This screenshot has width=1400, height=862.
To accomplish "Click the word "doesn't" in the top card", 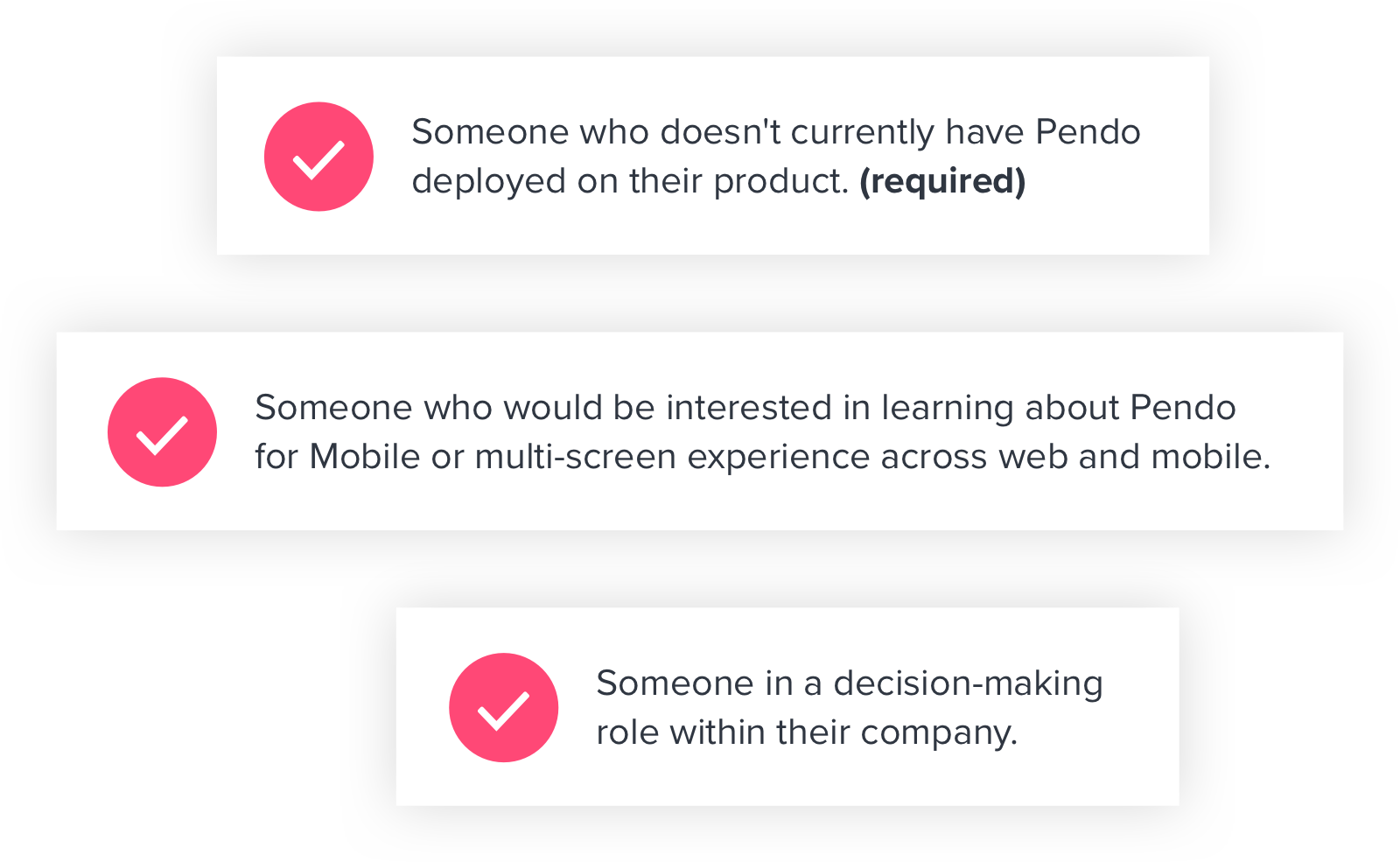I will tap(720, 132).
